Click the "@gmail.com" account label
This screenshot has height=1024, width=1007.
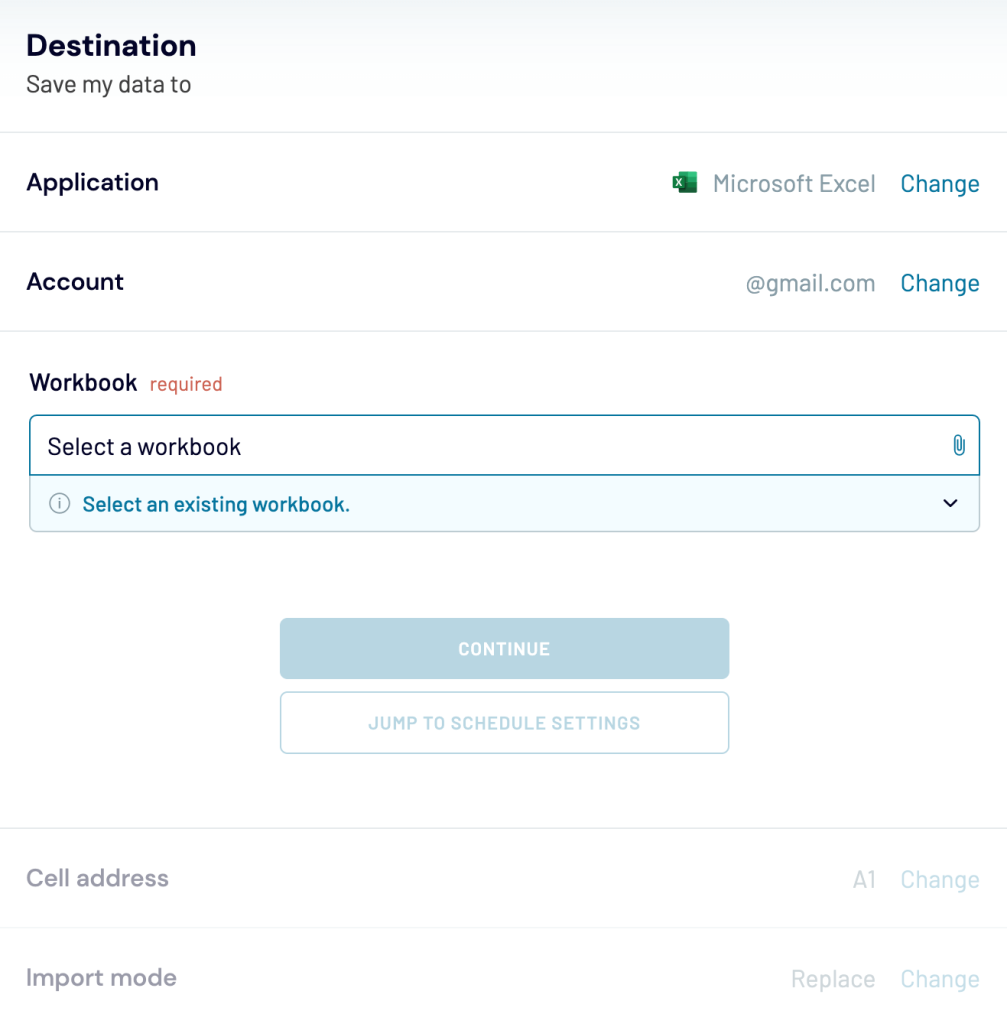coord(812,283)
